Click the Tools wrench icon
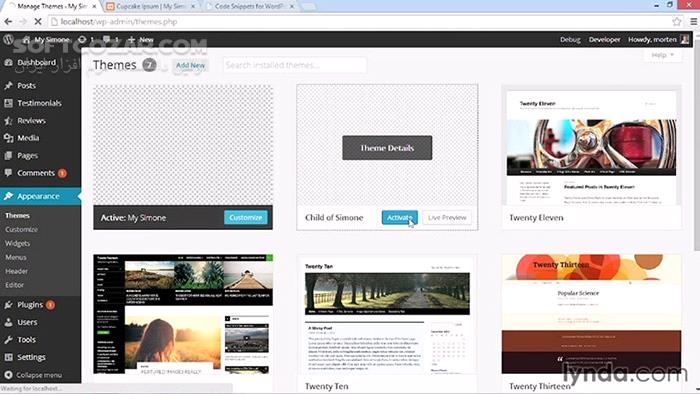 (x=8, y=340)
